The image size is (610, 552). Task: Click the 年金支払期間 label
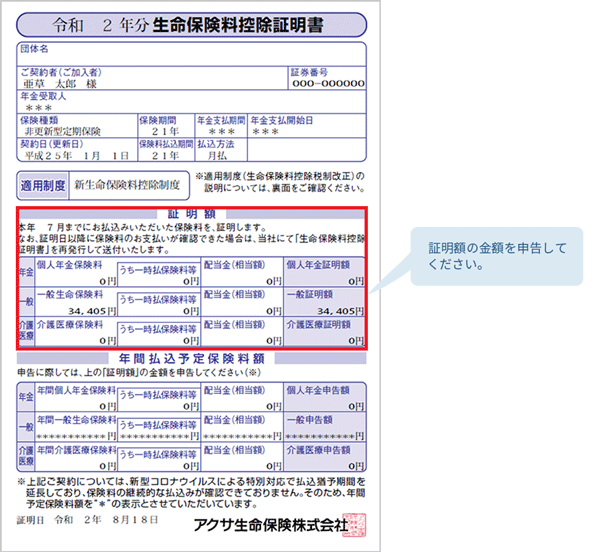pyautogui.click(x=221, y=120)
